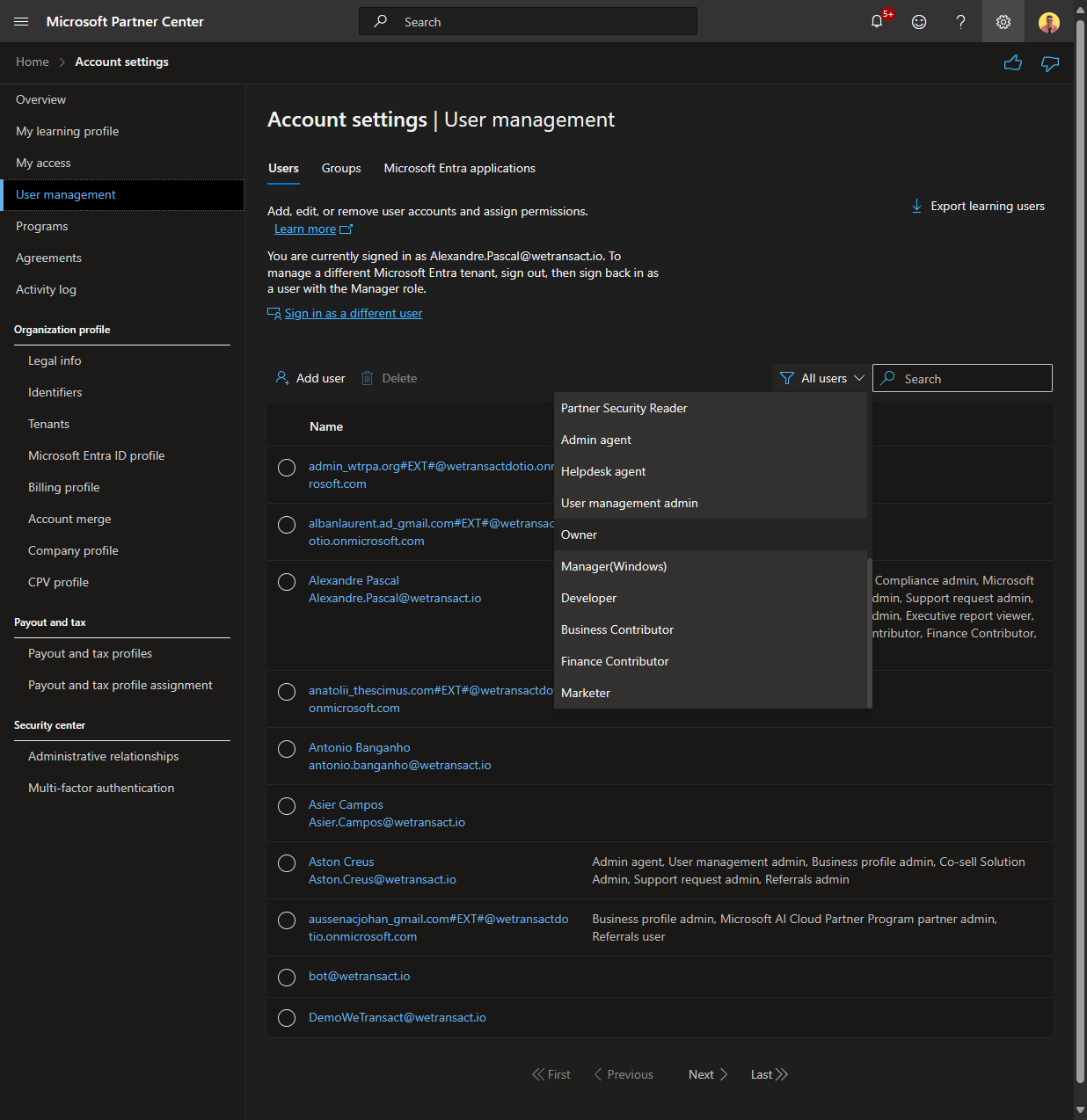Click the external link icon beside Learn more
The width and height of the screenshot is (1087, 1120).
pyautogui.click(x=346, y=229)
